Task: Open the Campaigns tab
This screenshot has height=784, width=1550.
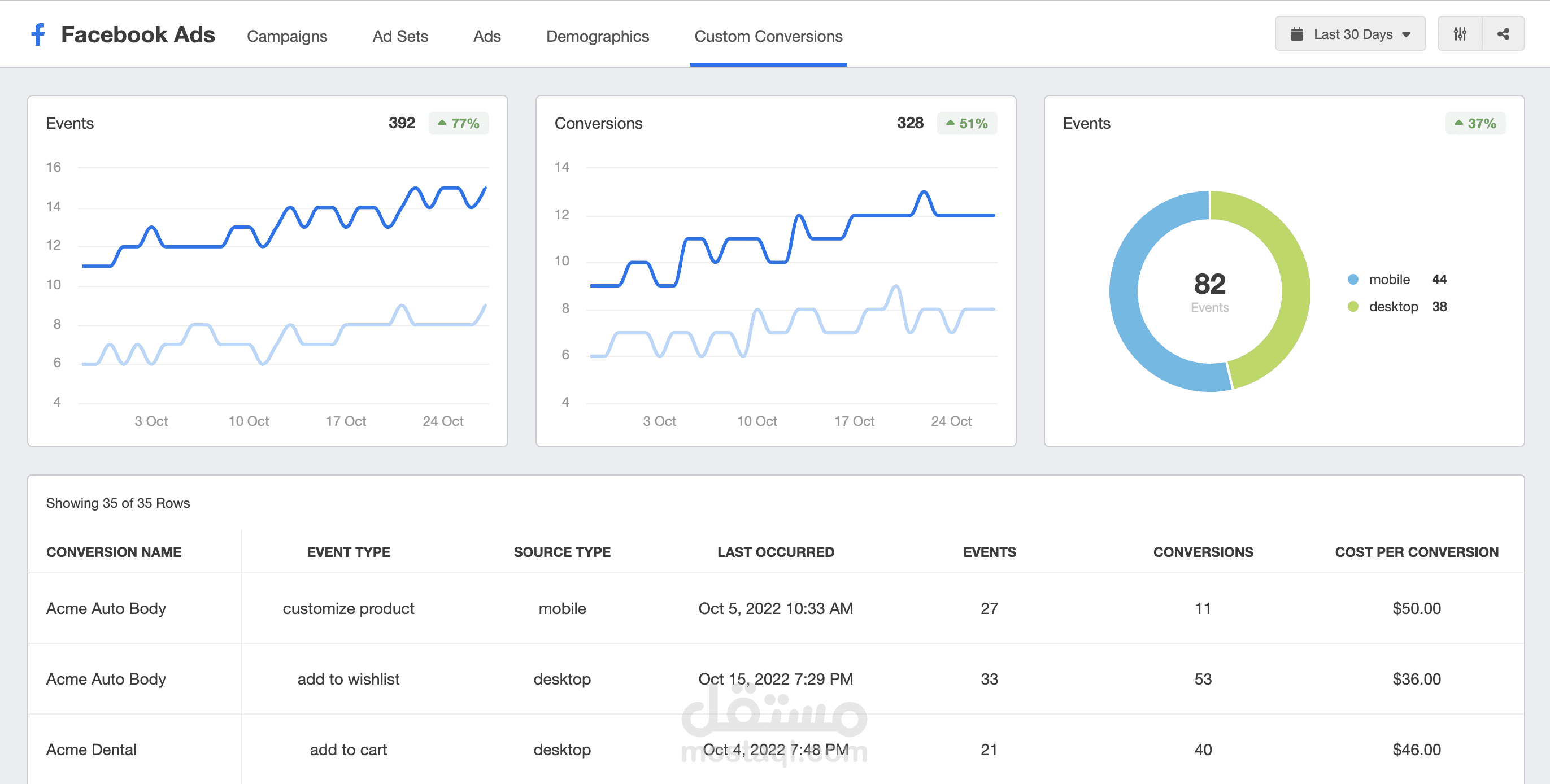Action: (x=287, y=36)
